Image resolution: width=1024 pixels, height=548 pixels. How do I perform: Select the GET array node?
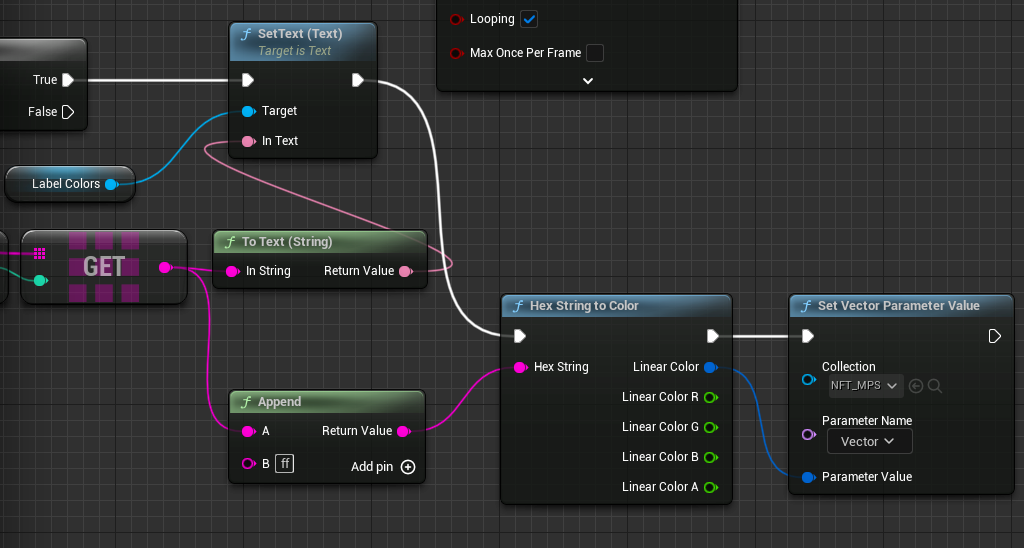click(104, 267)
